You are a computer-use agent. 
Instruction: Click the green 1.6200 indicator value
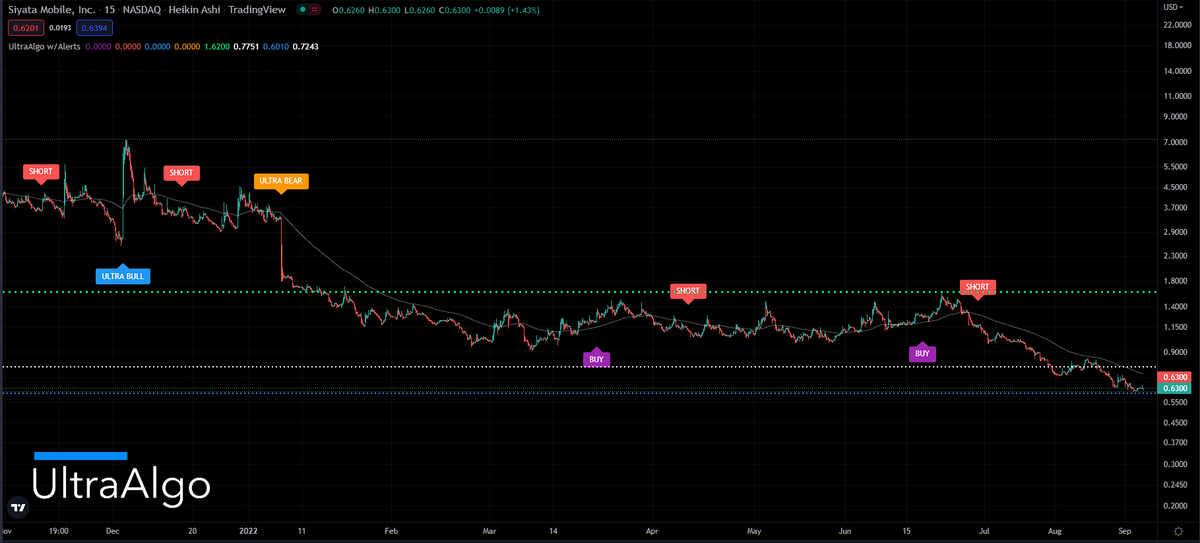217,46
